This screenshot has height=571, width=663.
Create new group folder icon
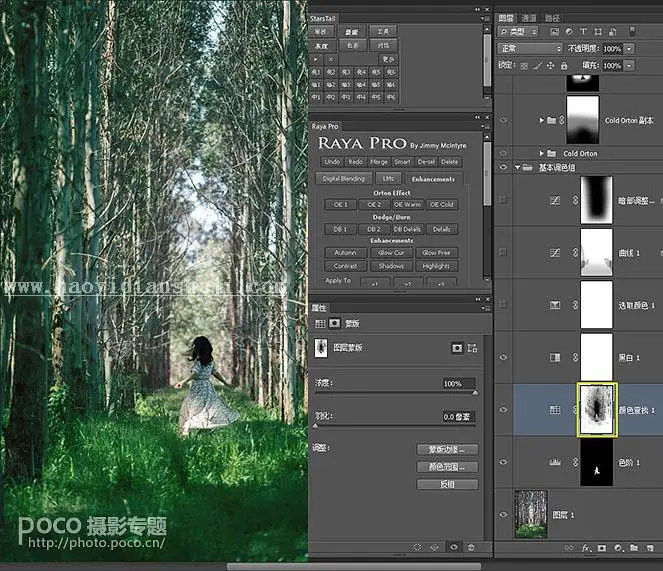click(x=634, y=548)
